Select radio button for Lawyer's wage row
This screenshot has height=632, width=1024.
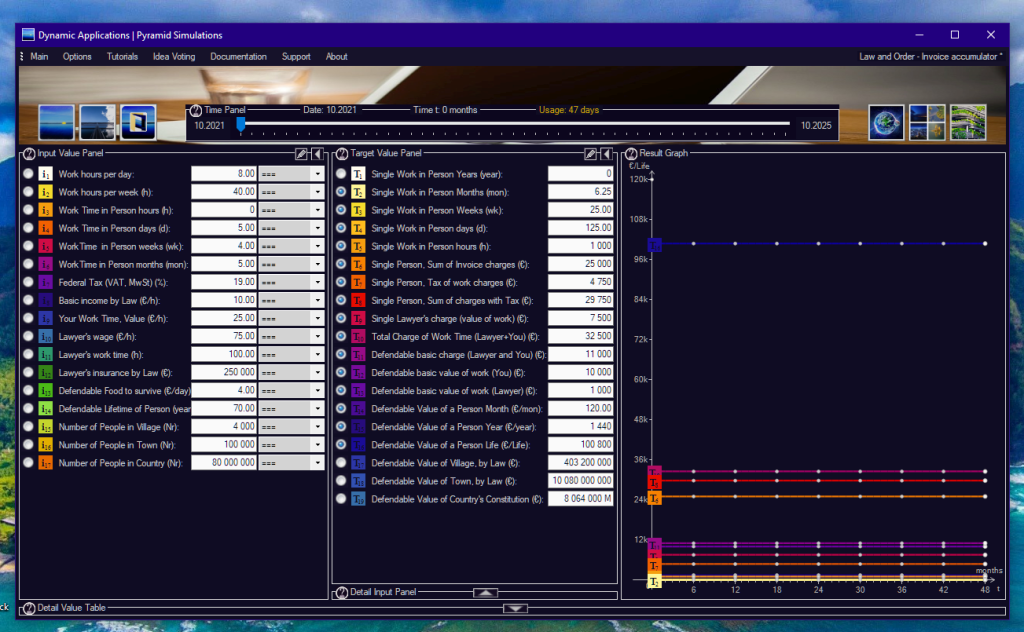pyautogui.click(x=28, y=336)
